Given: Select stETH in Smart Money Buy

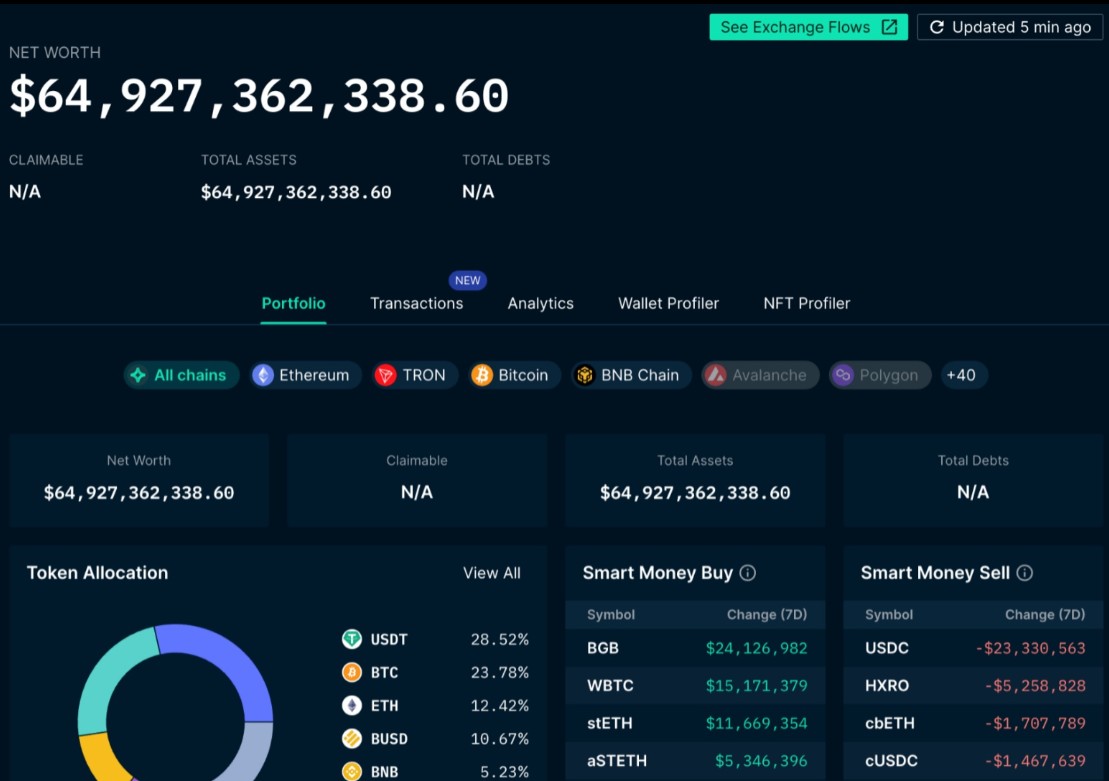Looking at the screenshot, I should coord(695,723).
